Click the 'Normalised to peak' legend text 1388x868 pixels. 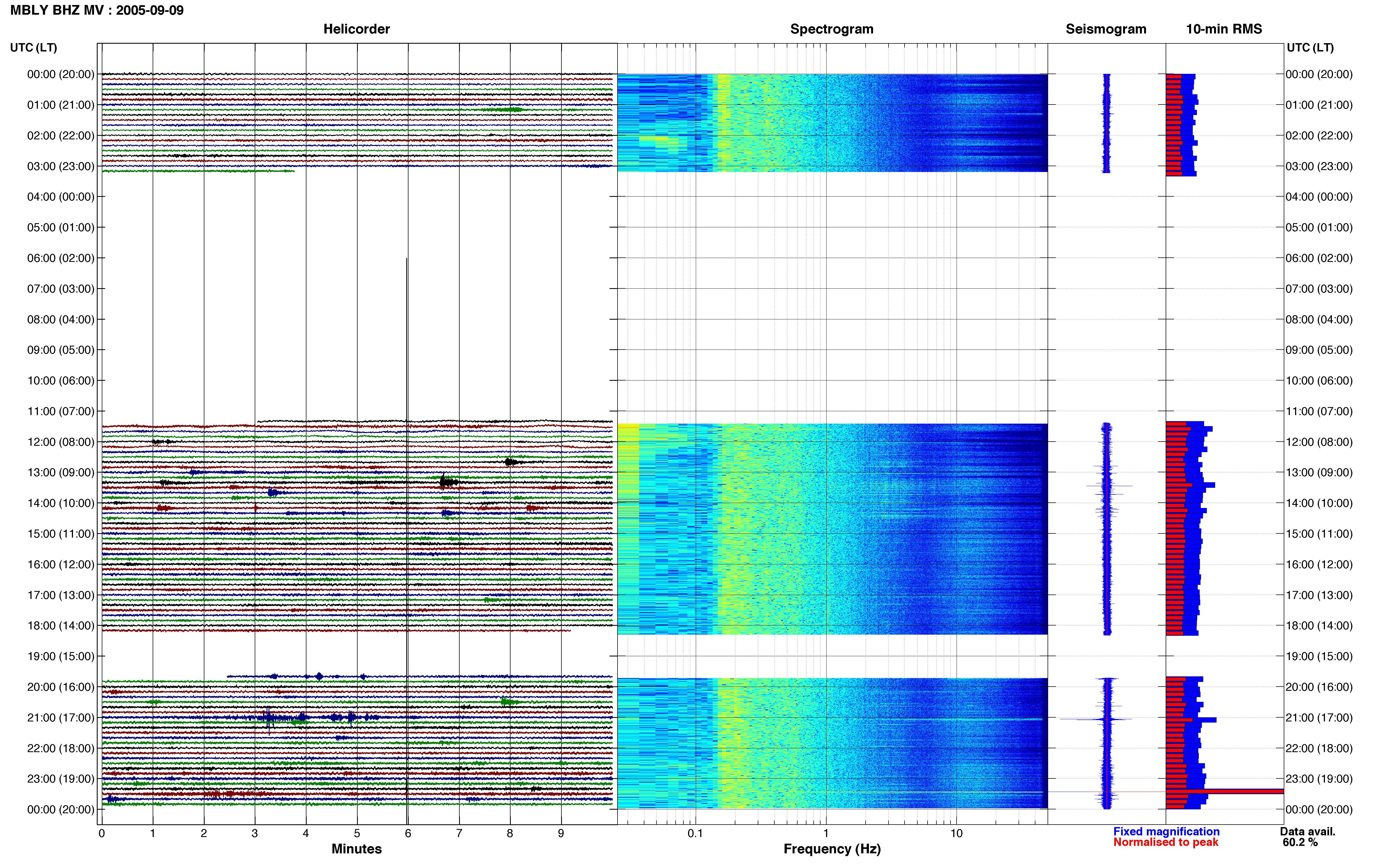click(1166, 842)
